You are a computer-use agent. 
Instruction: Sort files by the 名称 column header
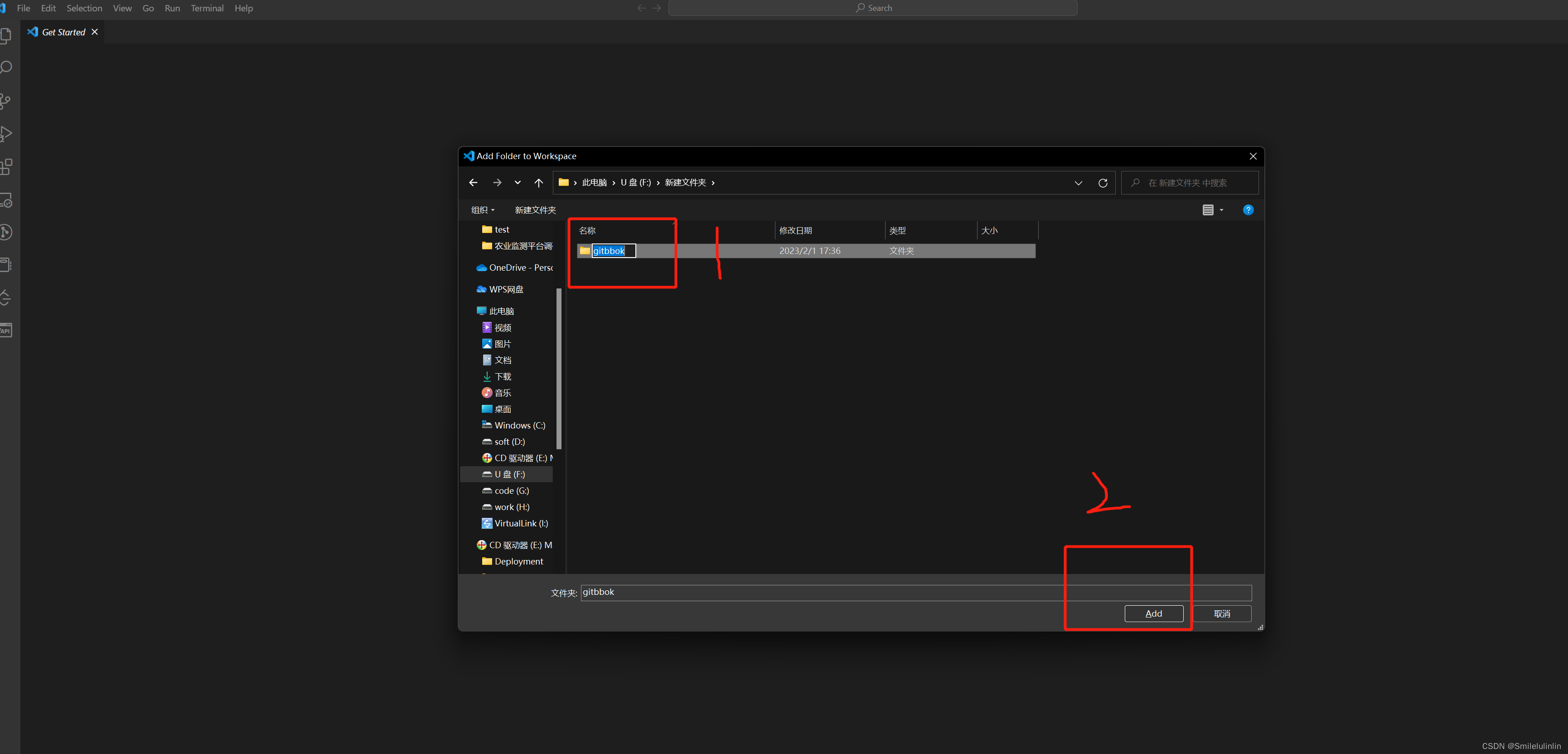pyautogui.click(x=587, y=230)
